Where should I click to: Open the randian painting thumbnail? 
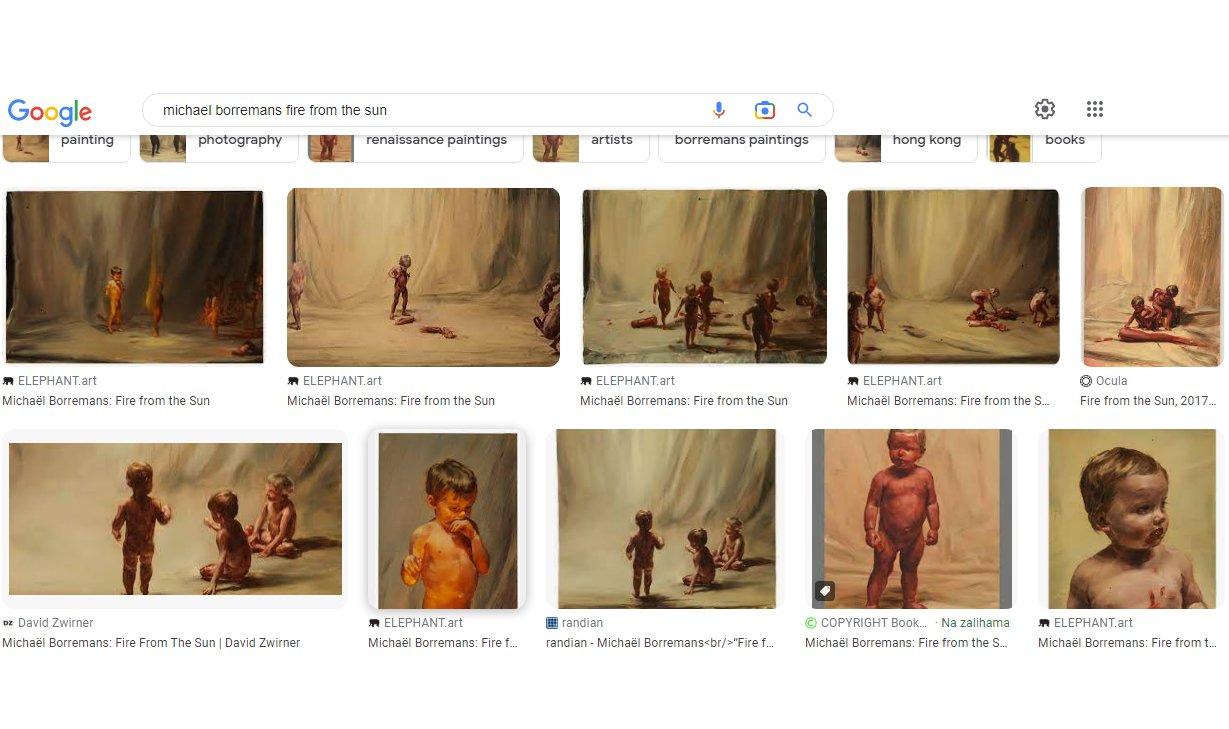[667, 519]
